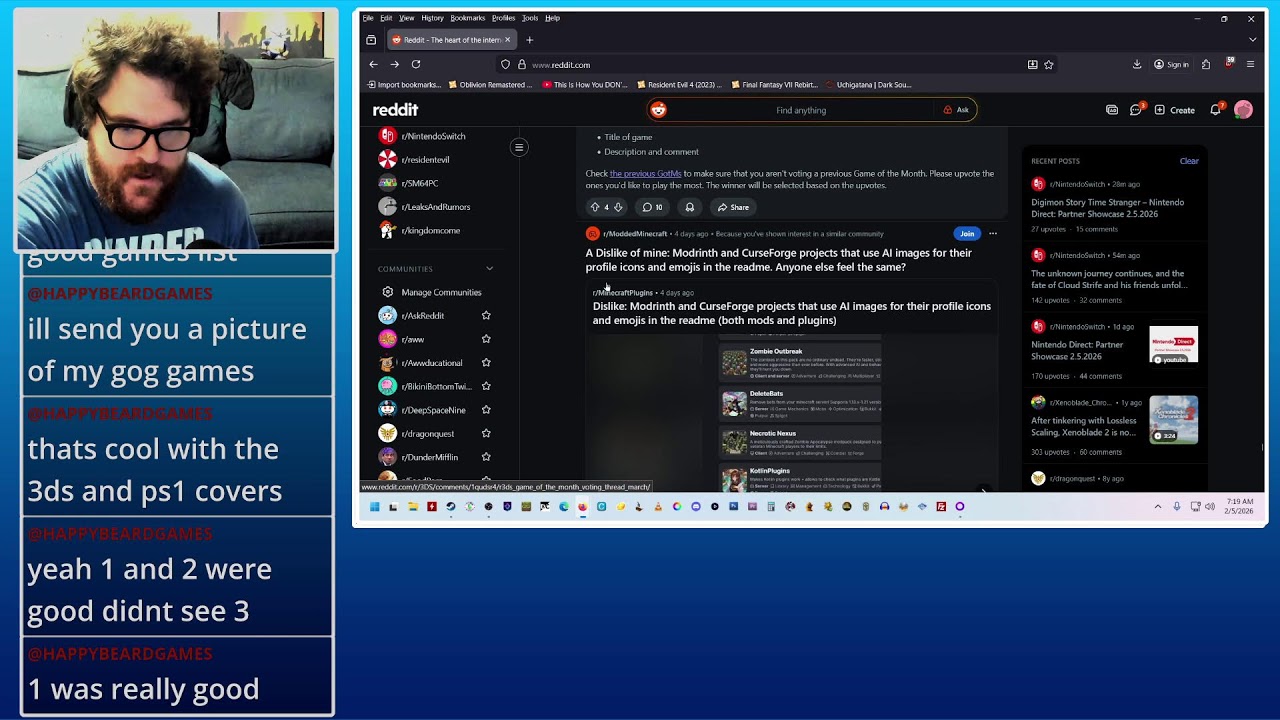This screenshot has width=1280, height=720.
Task: Open the Firefox File menu
Action: coord(368,18)
